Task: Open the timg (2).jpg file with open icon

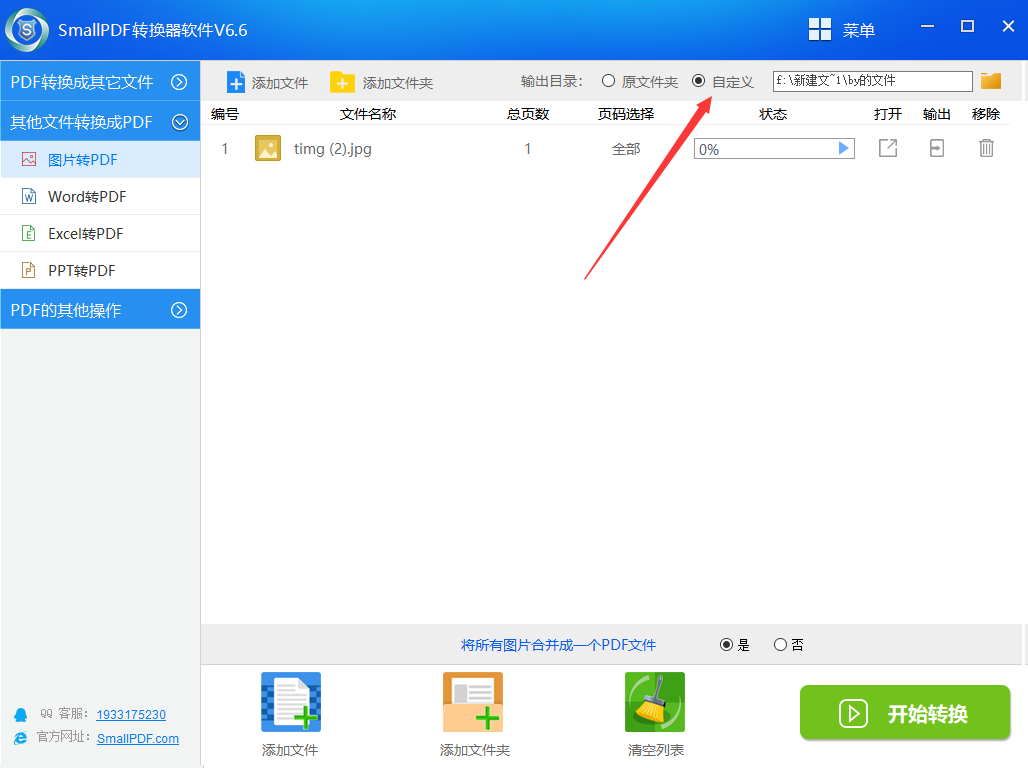Action: coord(888,148)
